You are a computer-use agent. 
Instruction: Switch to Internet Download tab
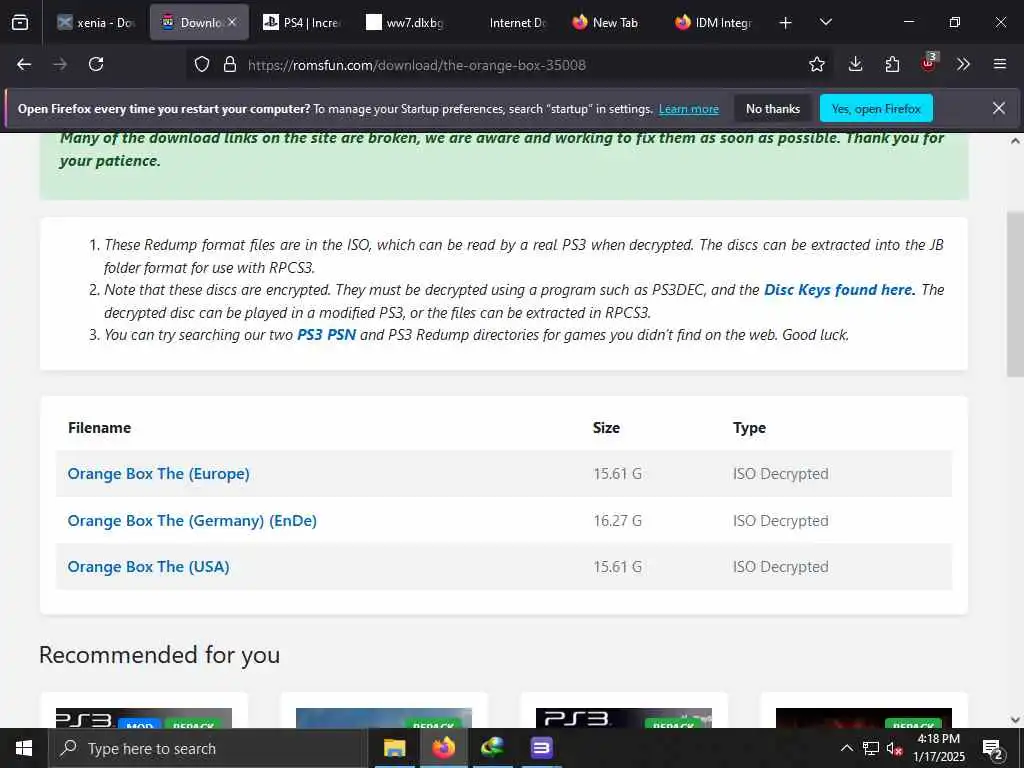[508, 23]
